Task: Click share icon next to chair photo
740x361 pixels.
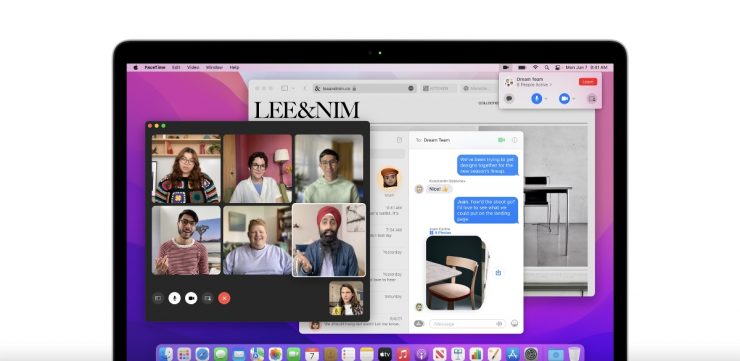Action: click(x=498, y=273)
